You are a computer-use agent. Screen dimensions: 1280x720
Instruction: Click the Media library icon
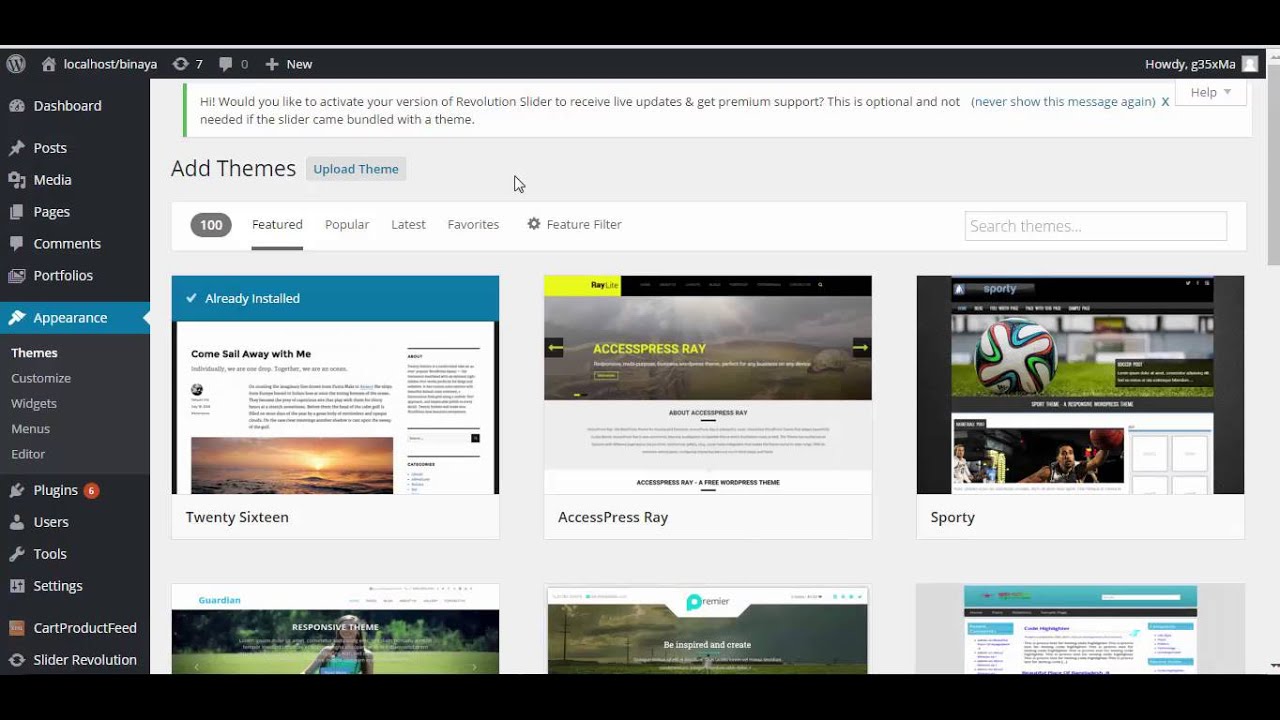click(16, 180)
